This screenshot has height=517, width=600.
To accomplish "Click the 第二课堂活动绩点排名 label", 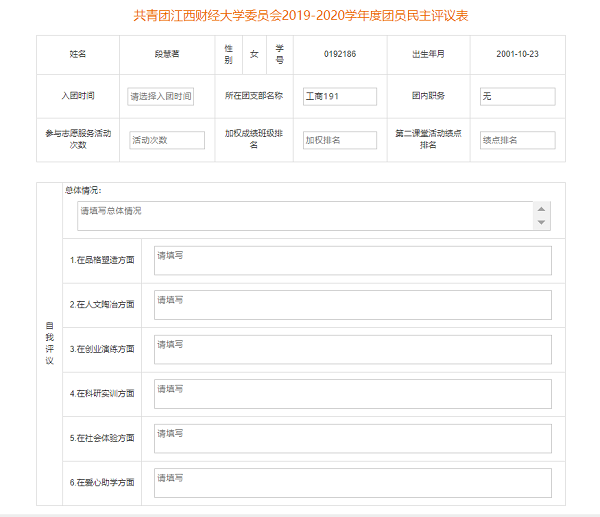I will coord(428,139).
